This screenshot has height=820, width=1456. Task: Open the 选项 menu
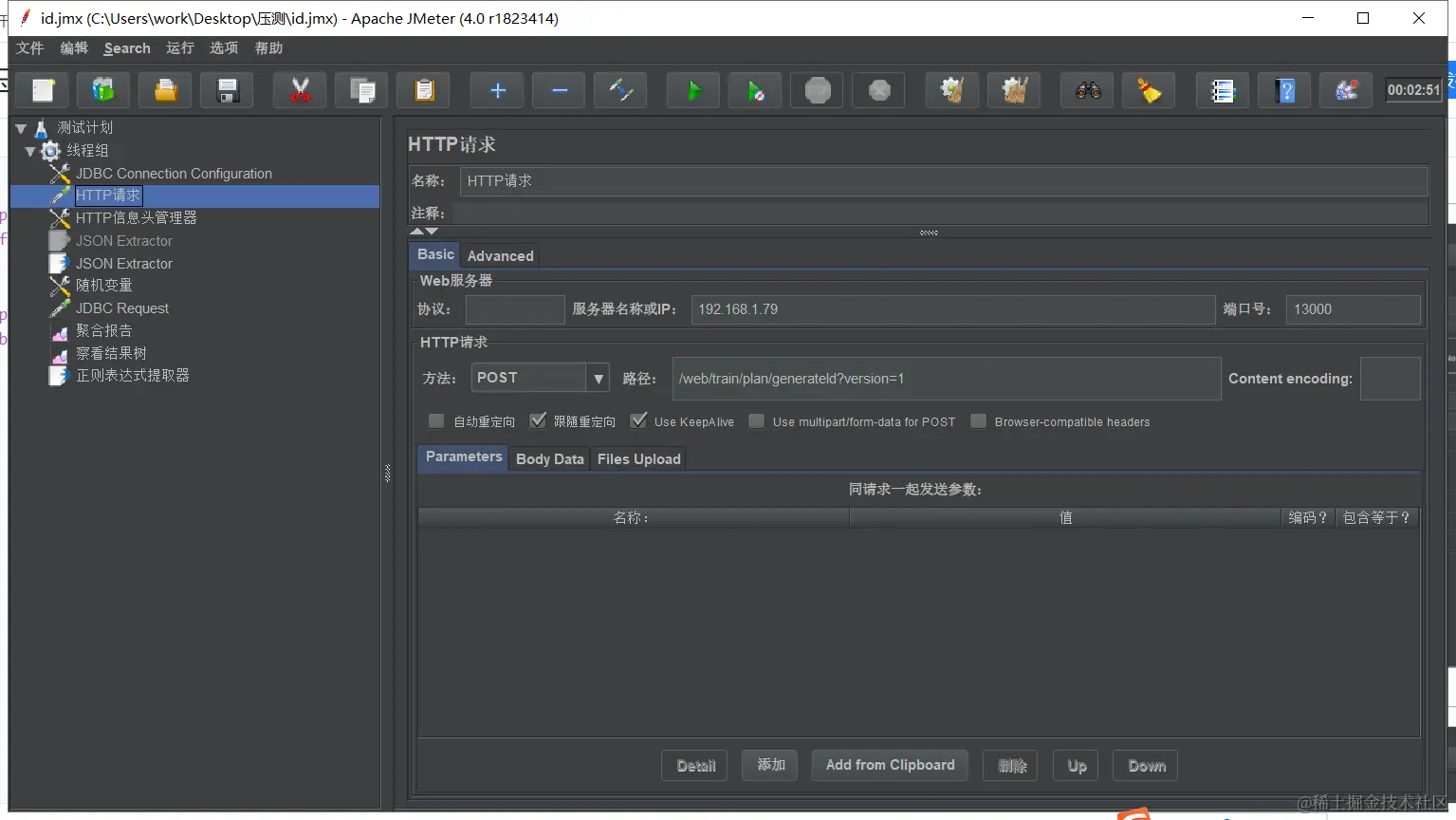pyautogui.click(x=224, y=48)
